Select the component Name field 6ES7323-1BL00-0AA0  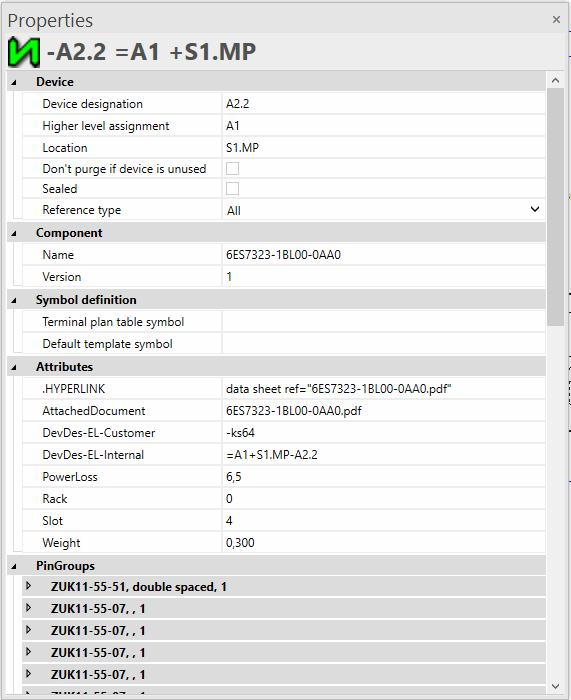pyautogui.click(x=383, y=254)
